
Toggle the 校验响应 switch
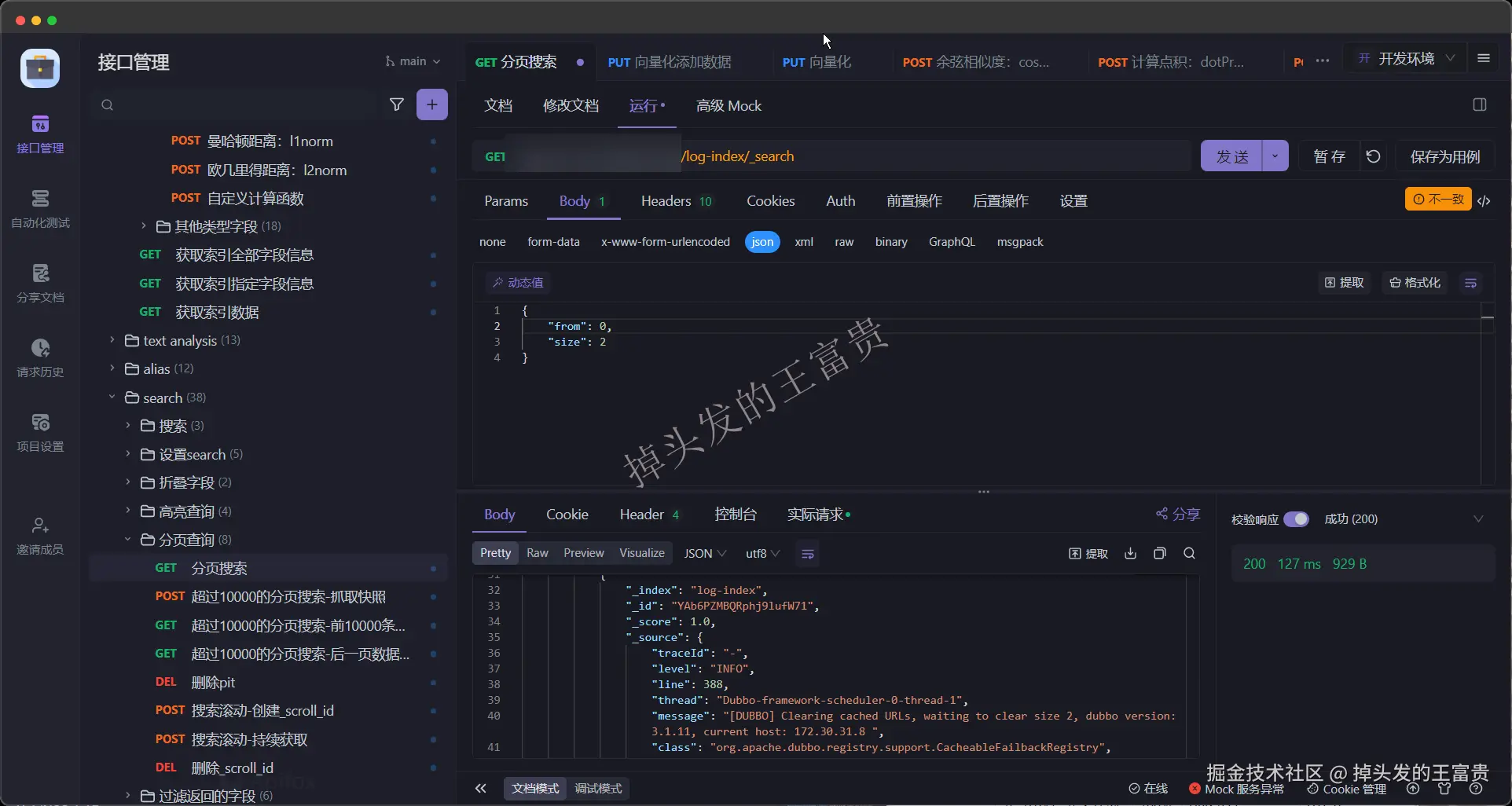point(1296,519)
